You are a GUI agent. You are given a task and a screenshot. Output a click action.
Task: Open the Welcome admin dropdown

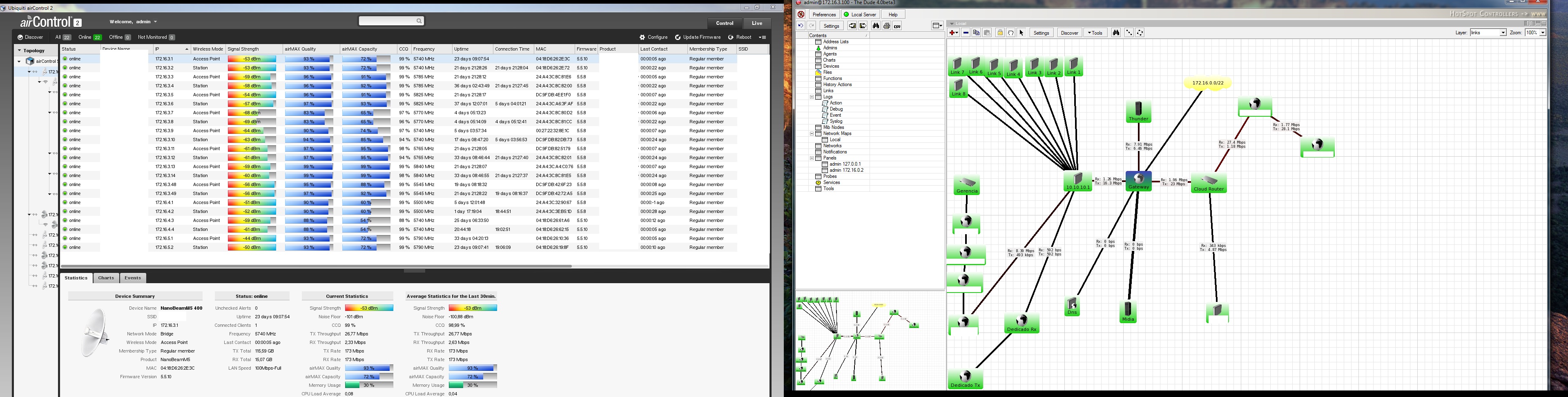(133, 22)
